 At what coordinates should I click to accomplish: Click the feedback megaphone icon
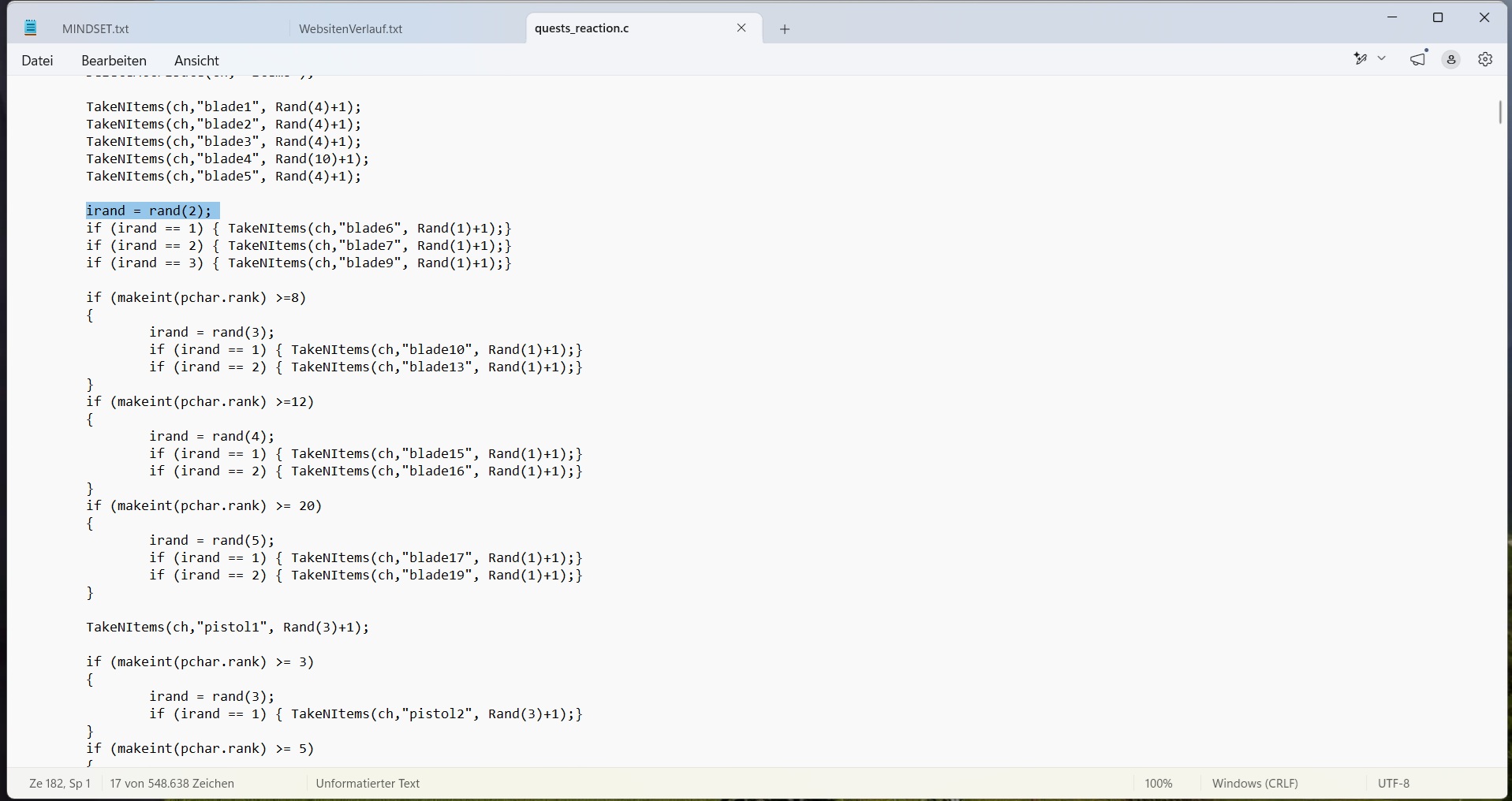click(x=1419, y=59)
